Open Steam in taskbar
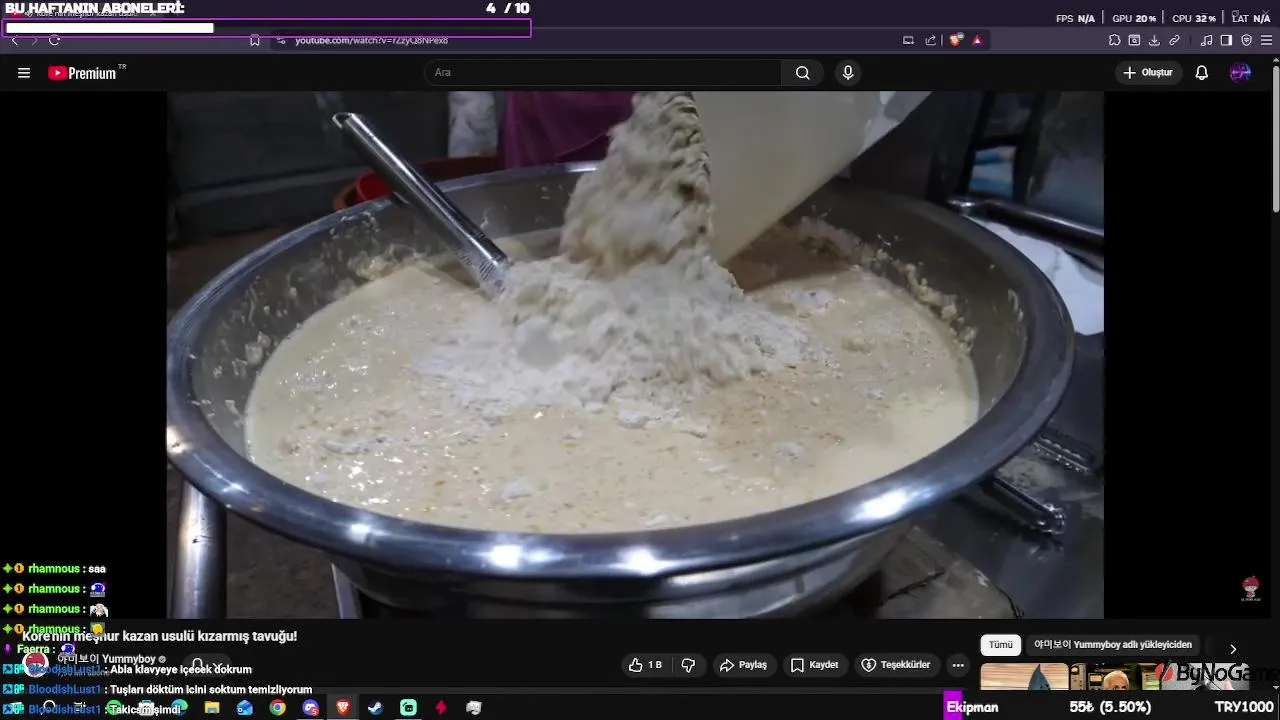Viewport: 1280px width, 720px height. (x=375, y=708)
